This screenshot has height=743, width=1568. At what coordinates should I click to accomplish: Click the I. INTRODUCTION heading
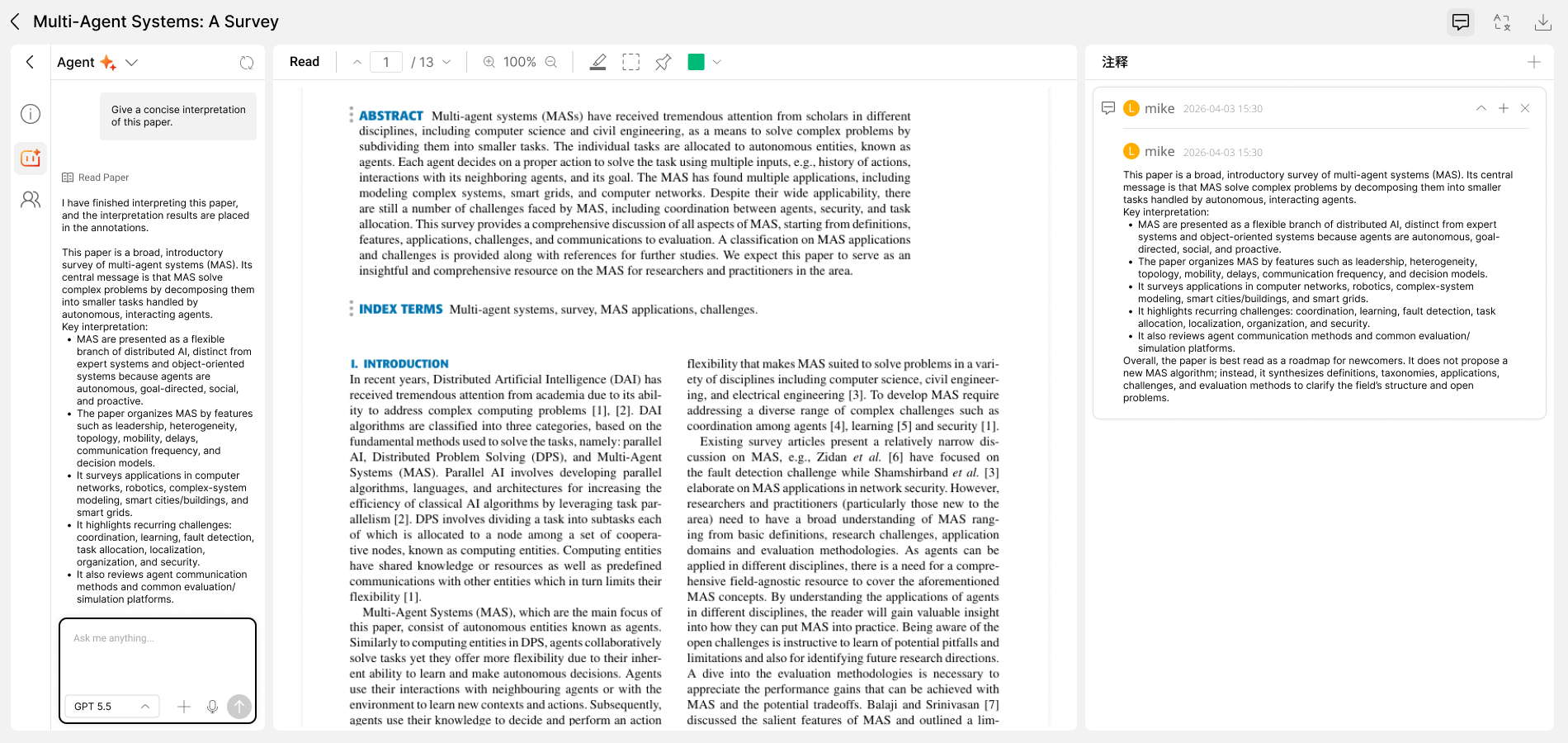point(399,364)
